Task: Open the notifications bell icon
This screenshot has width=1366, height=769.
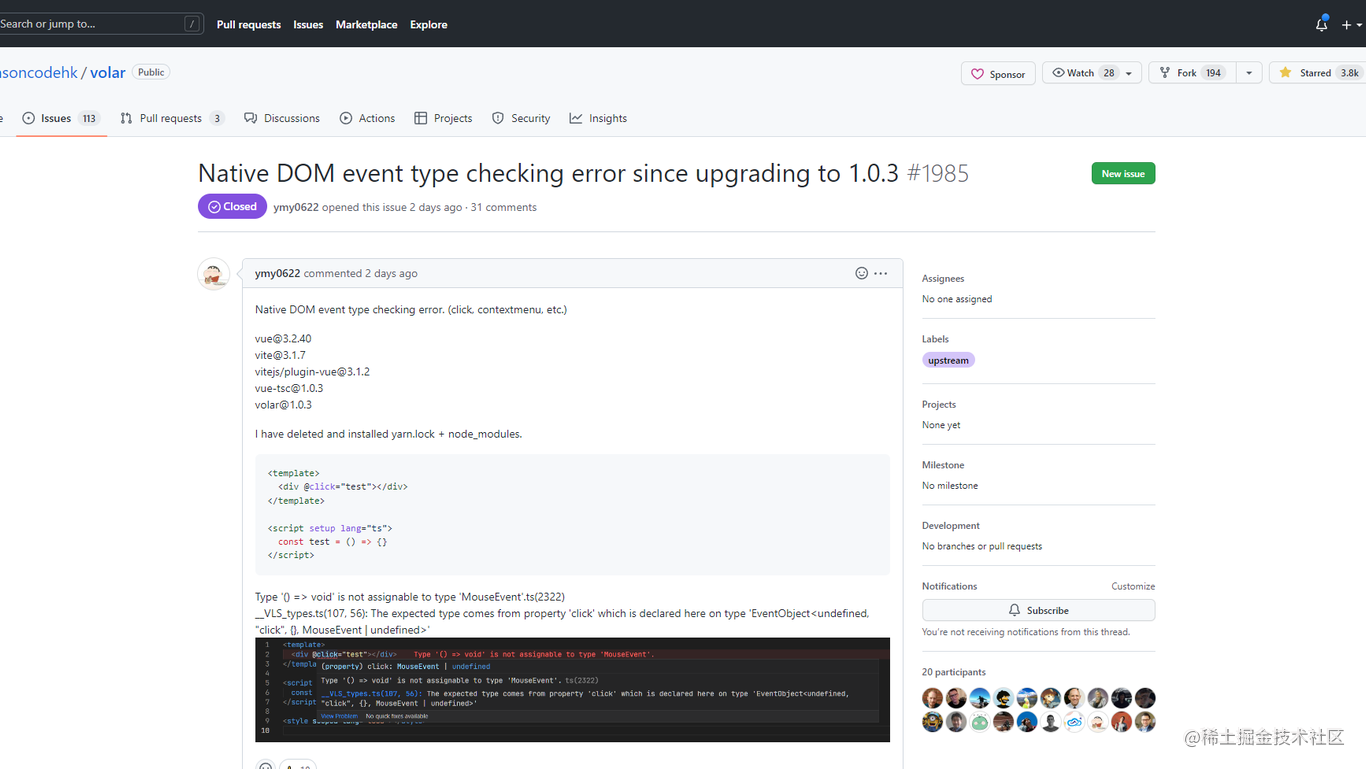Action: point(1321,24)
